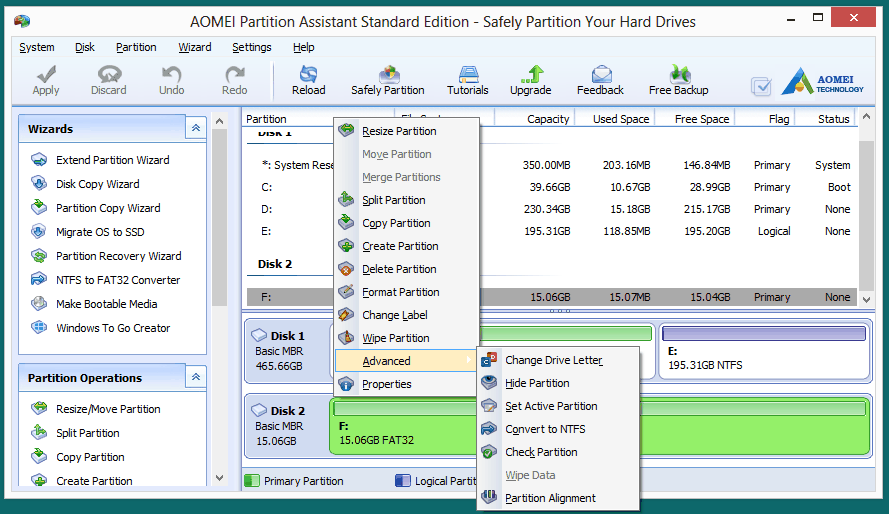Choose Change Label from context menu
Screen dimensions: 889x514
tap(407, 315)
